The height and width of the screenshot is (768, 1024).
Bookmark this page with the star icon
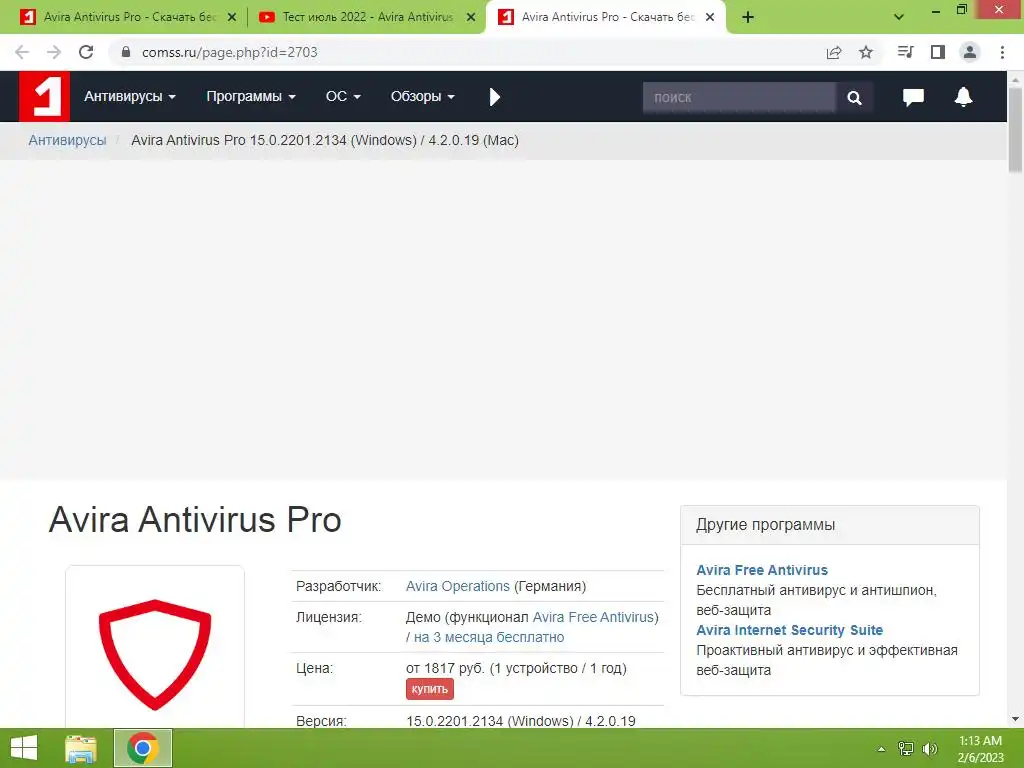866,52
